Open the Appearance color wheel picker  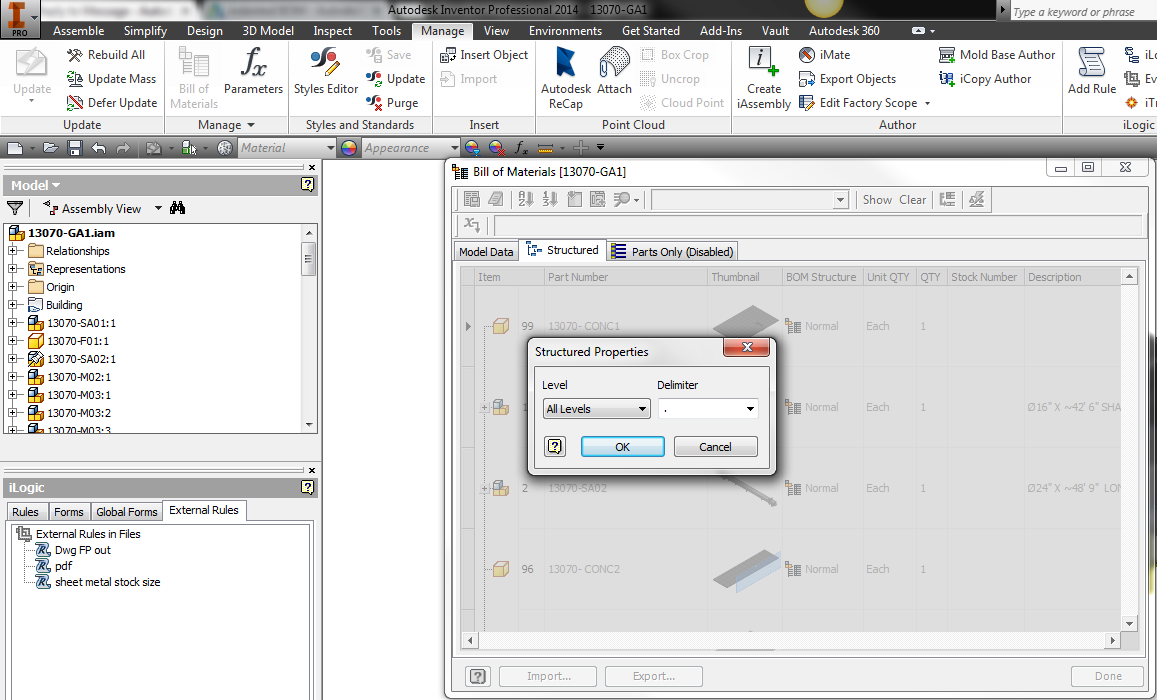[x=349, y=147]
